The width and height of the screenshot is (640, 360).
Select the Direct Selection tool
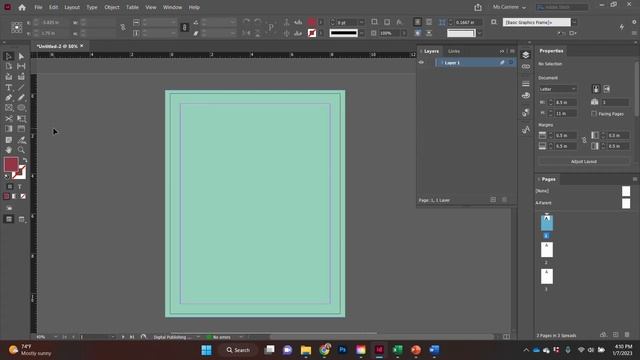click(x=21, y=56)
